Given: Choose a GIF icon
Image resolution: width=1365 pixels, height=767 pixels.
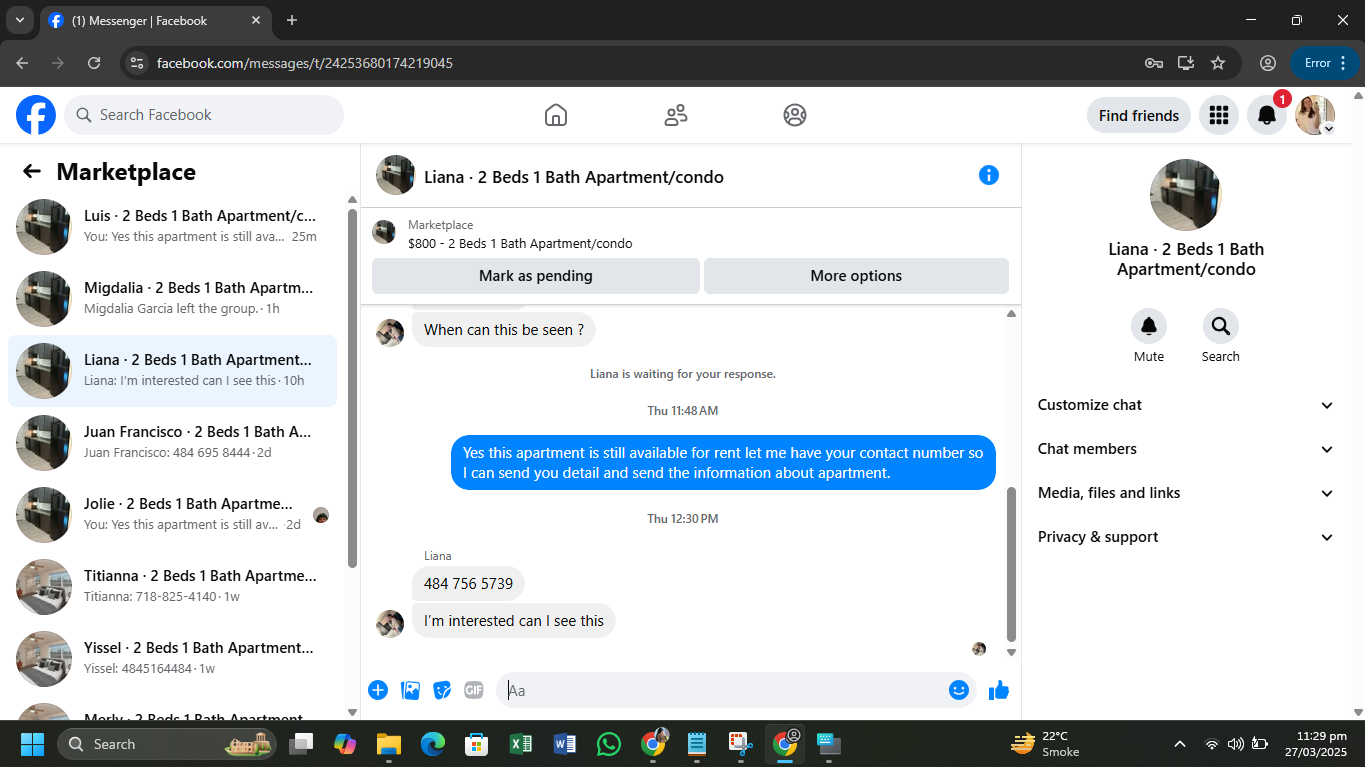Looking at the screenshot, I should click(474, 690).
